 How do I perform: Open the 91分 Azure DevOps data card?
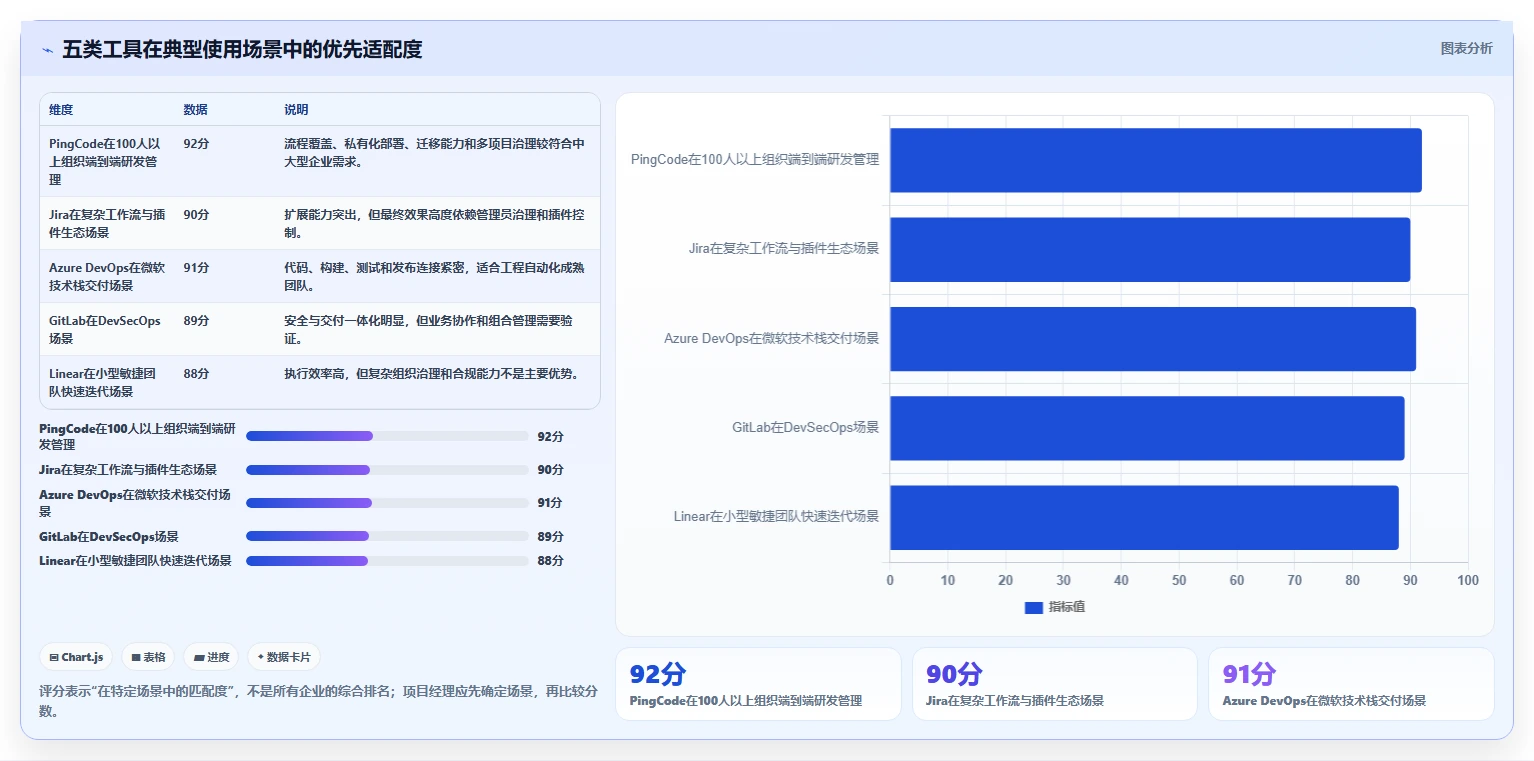click(x=1351, y=684)
